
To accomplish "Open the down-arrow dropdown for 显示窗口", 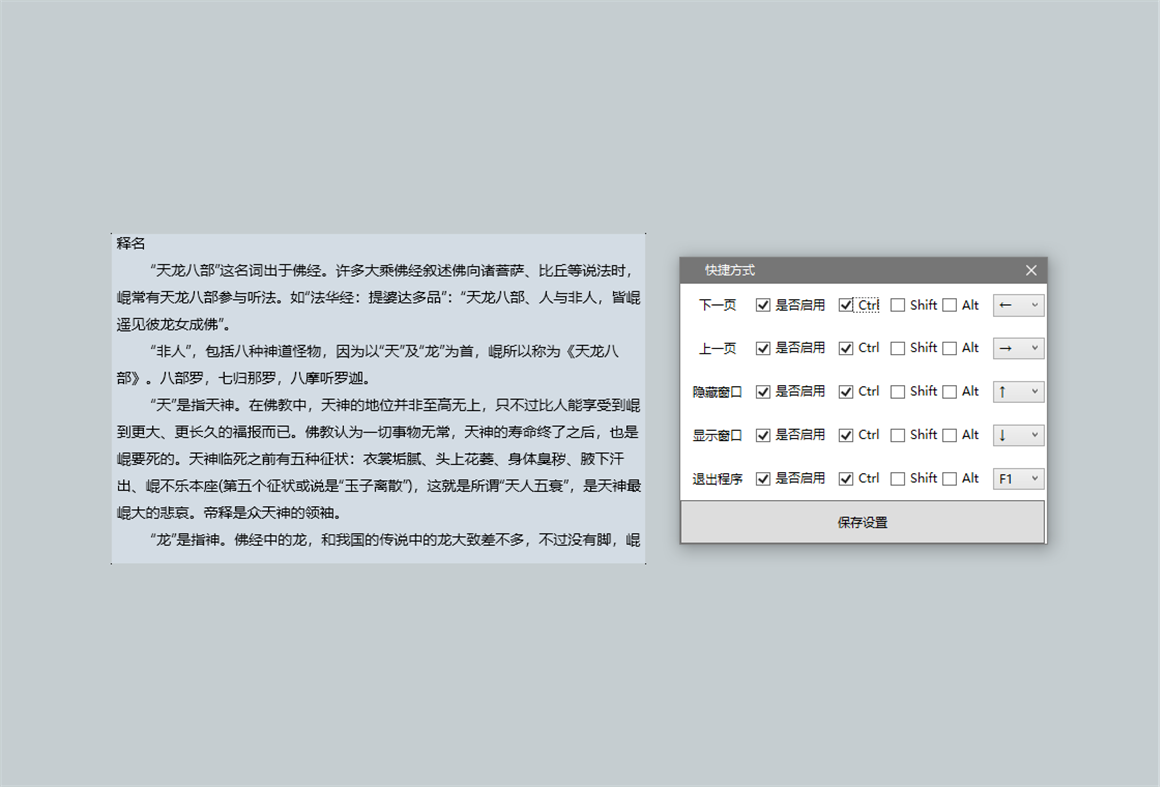I will [1018, 435].
